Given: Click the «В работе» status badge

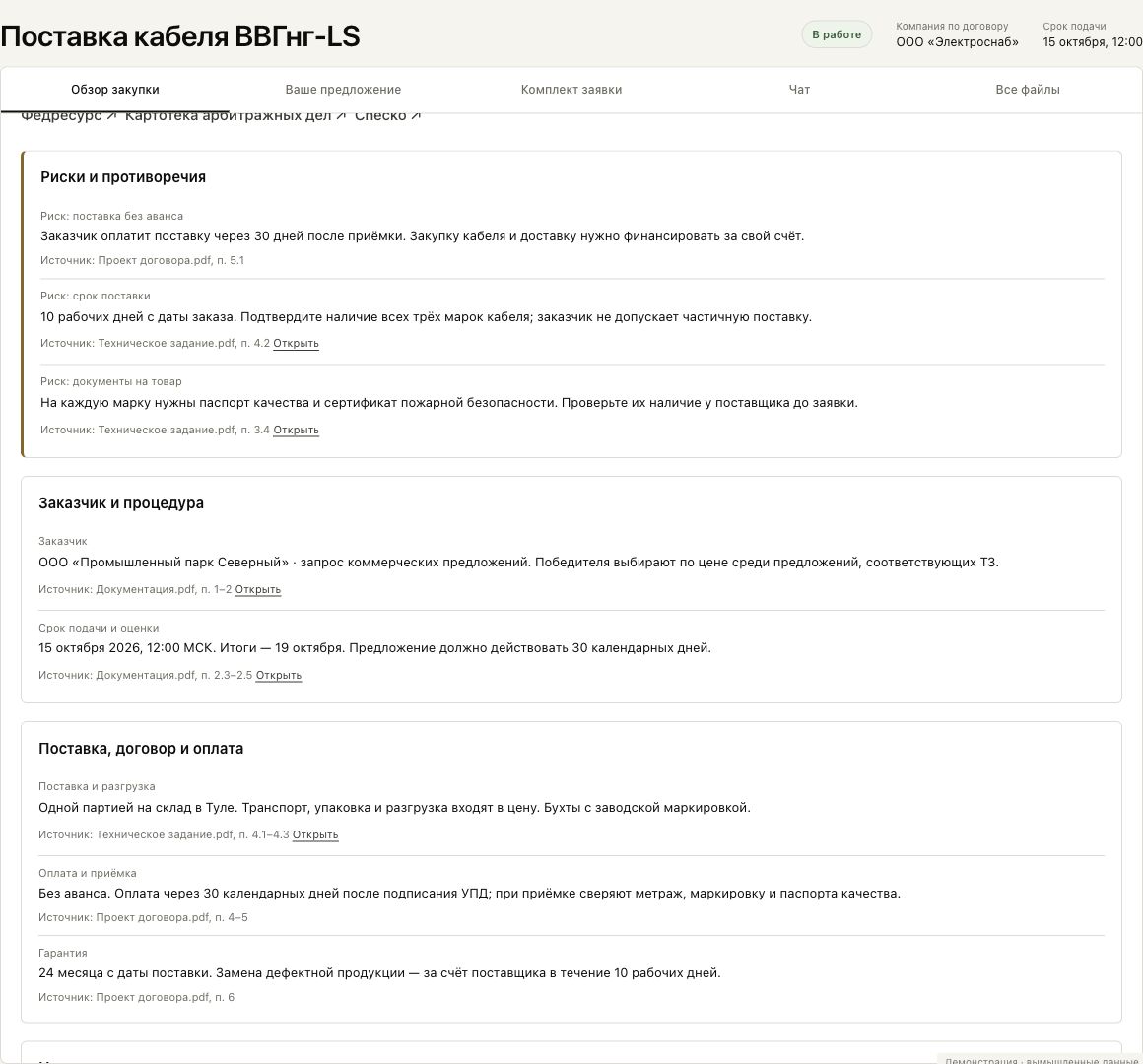Looking at the screenshot, I should [x=837, y=35].
